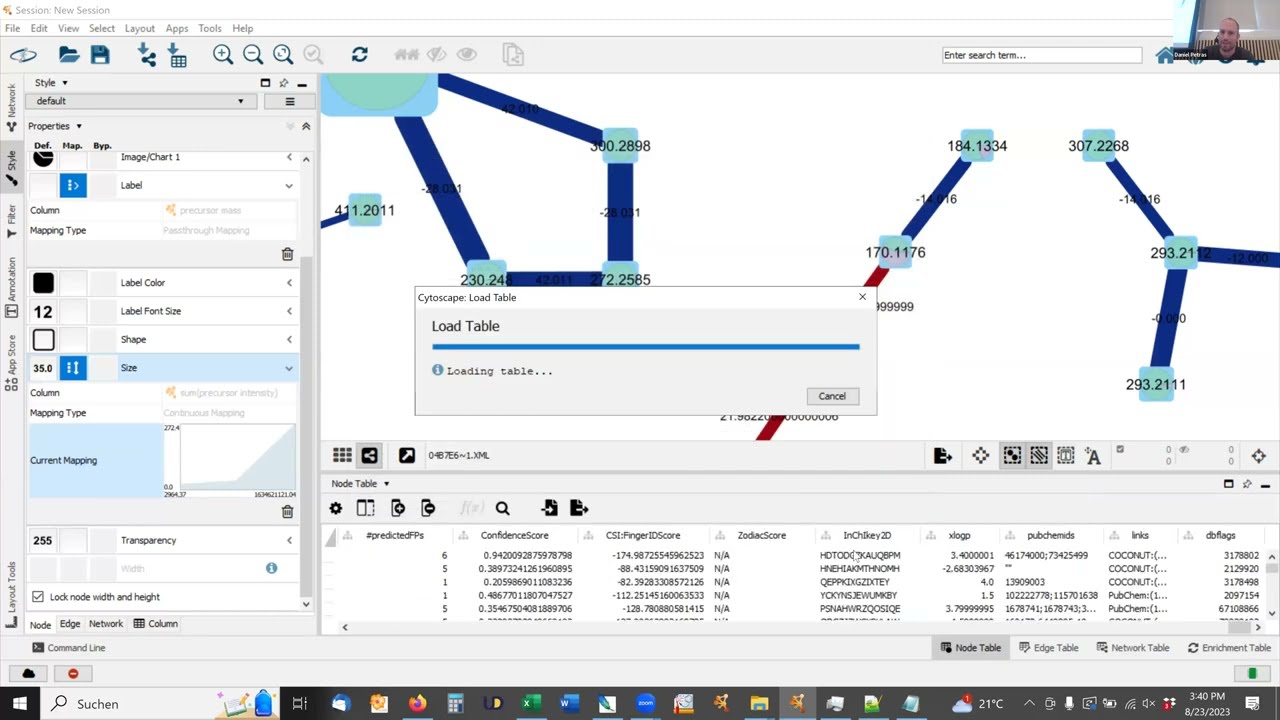Screen dimensions: 1280x720
Task: Open the Tools menu
Action: pyautogui.click(x=209, y=28)
